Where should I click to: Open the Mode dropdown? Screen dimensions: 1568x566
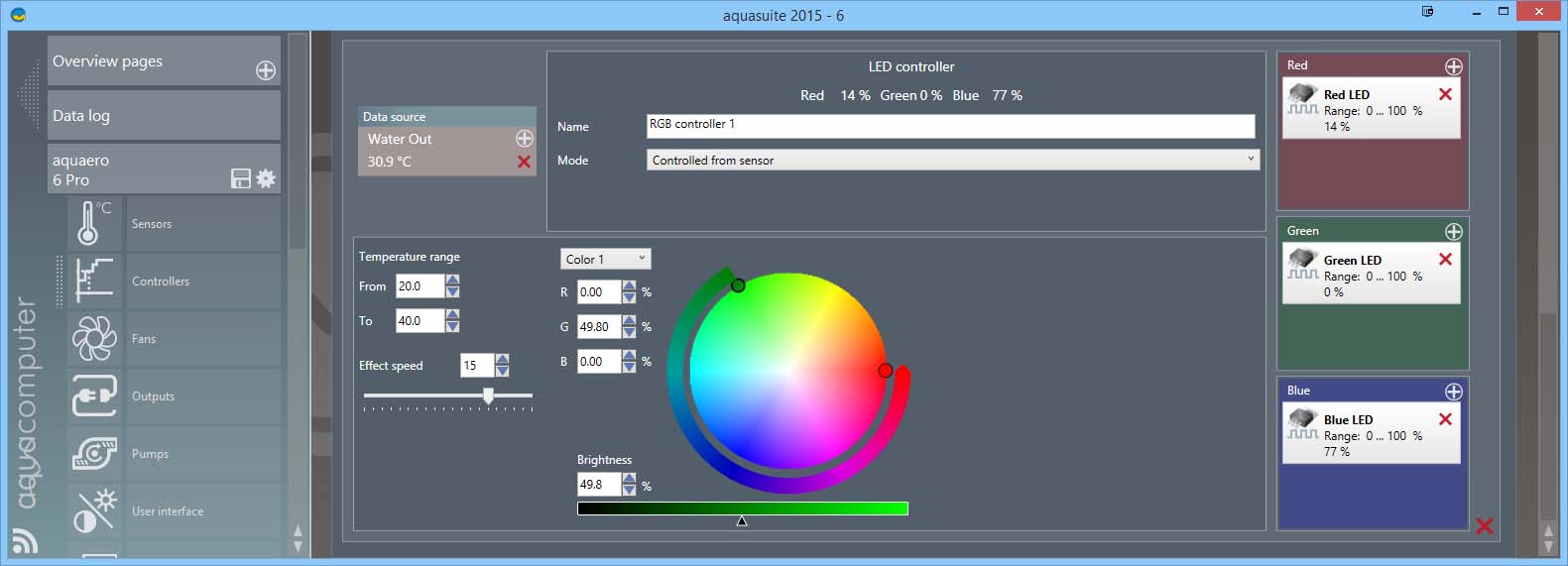pyautogui.click(x=952, y=160)
